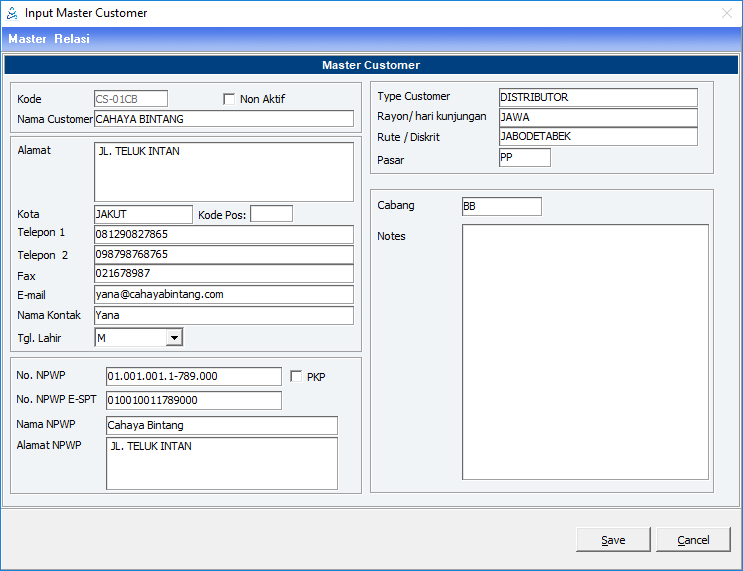743x571 pixels.
Task: Select the Kota input field
Action: pyautogui.click(x=143, y=214)
